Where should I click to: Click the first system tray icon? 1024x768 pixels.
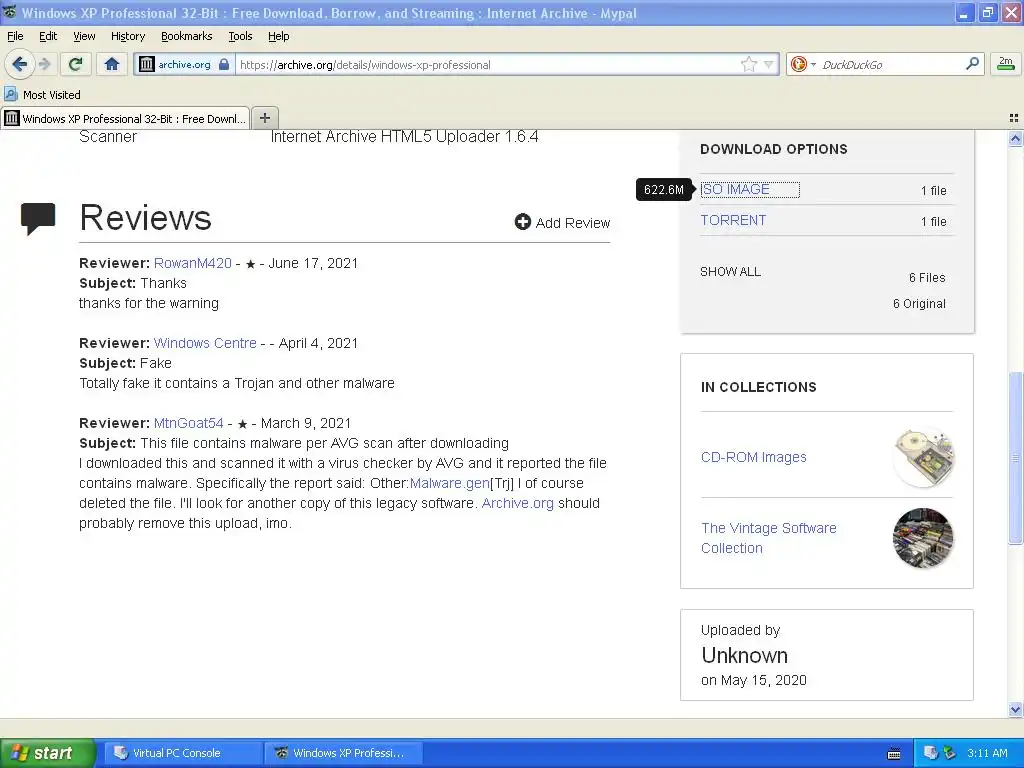[x=931, y=753]
